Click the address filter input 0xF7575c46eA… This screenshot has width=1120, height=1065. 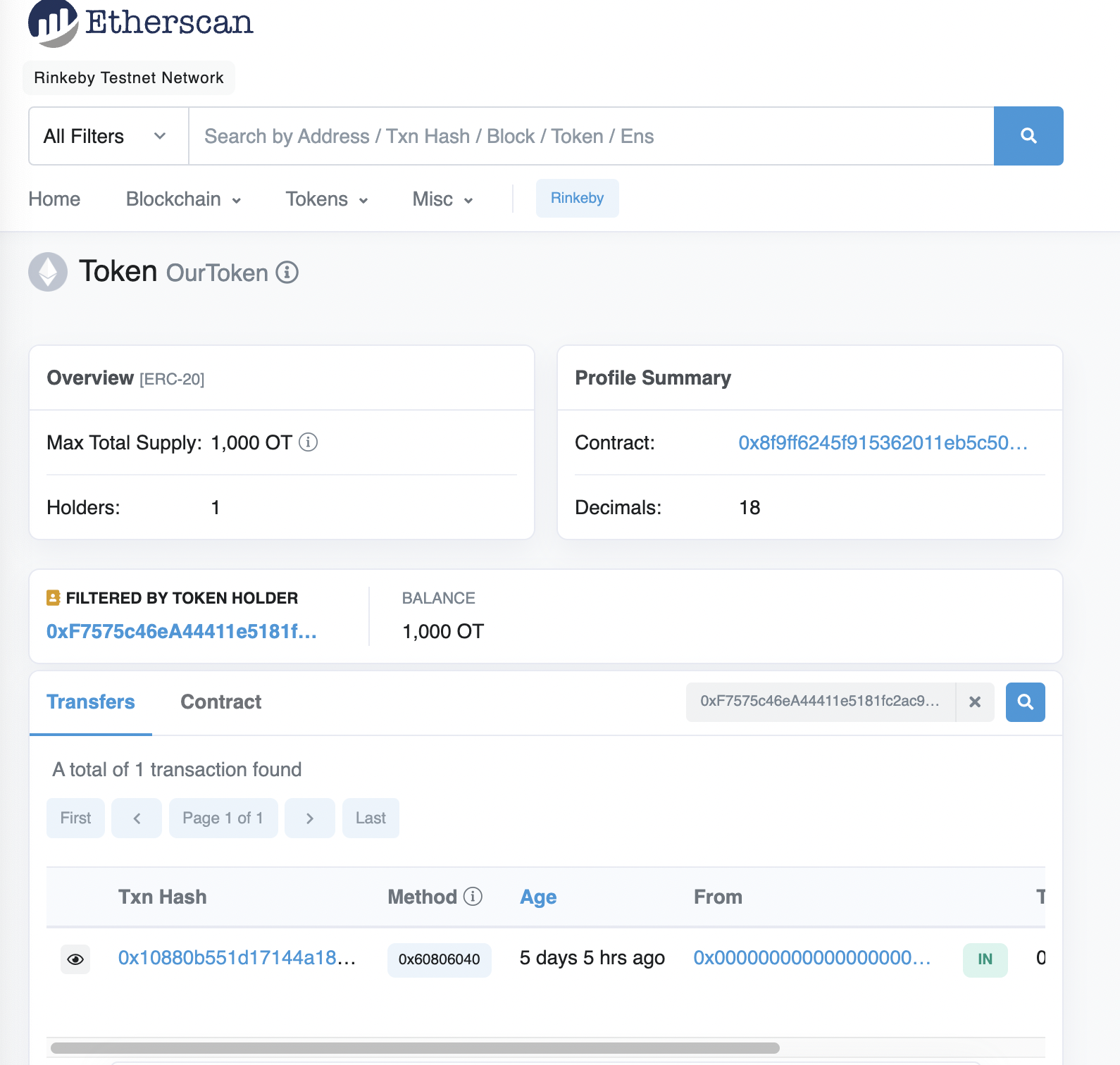[820, 702]
